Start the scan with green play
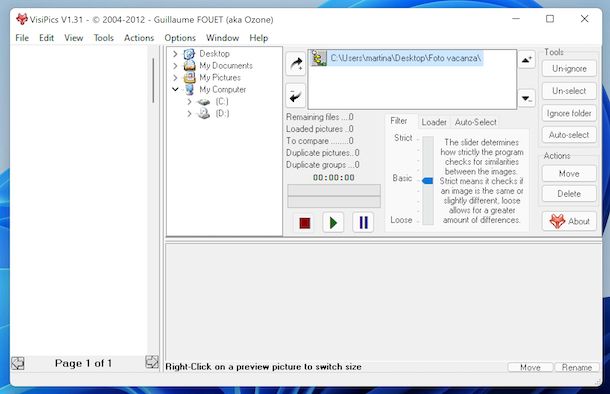The width and height of the screenshot is (610, 394). (x=333, y=223)
